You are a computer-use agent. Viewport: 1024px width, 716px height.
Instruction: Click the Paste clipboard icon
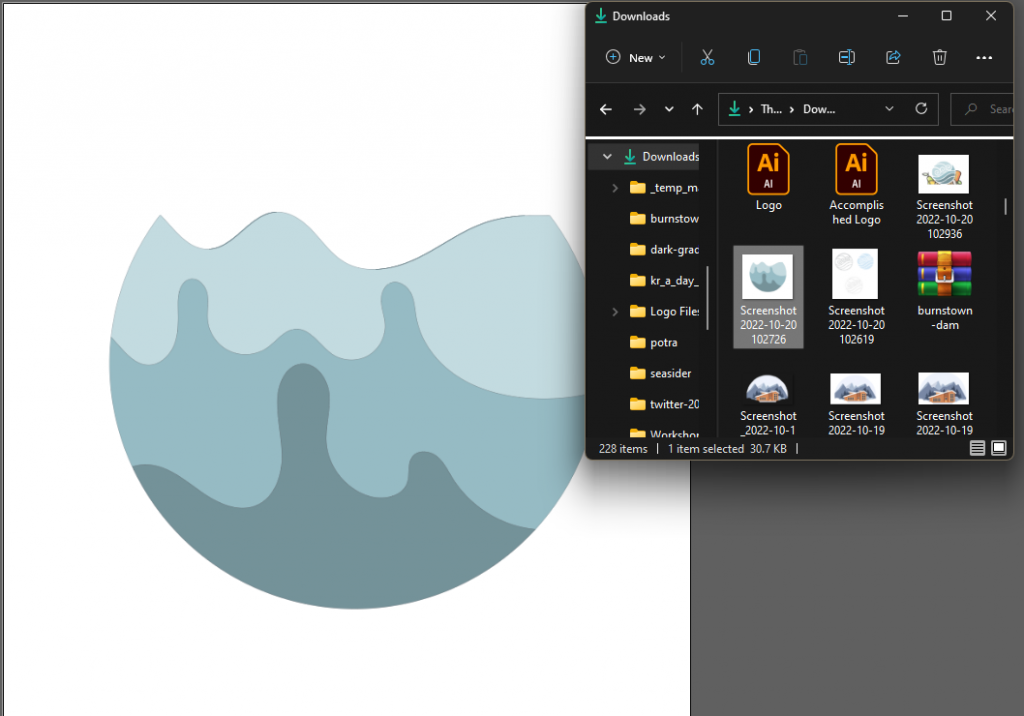(800, 57)
